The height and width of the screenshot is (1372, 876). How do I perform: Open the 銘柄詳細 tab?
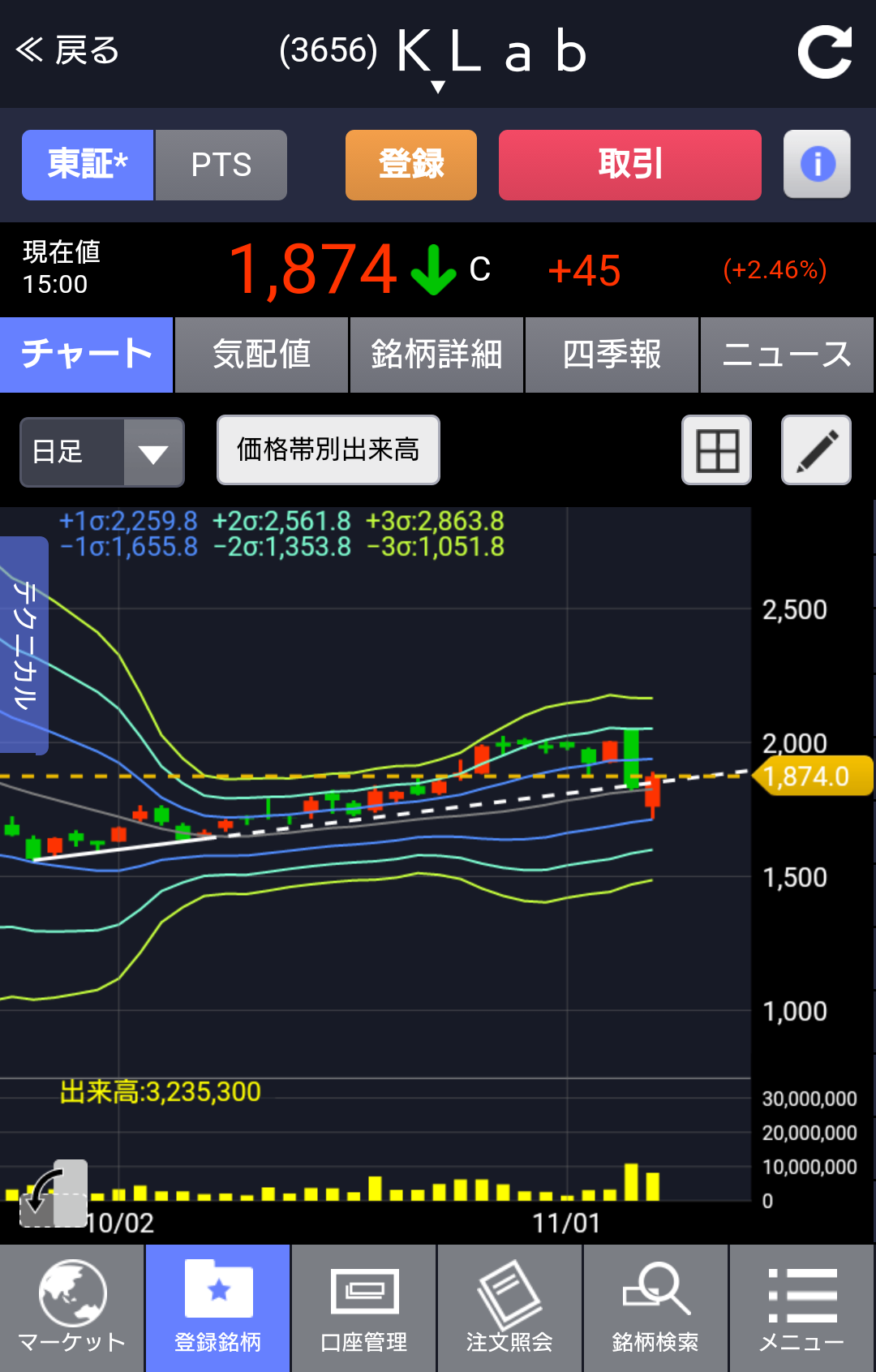(x=436, y=355)
